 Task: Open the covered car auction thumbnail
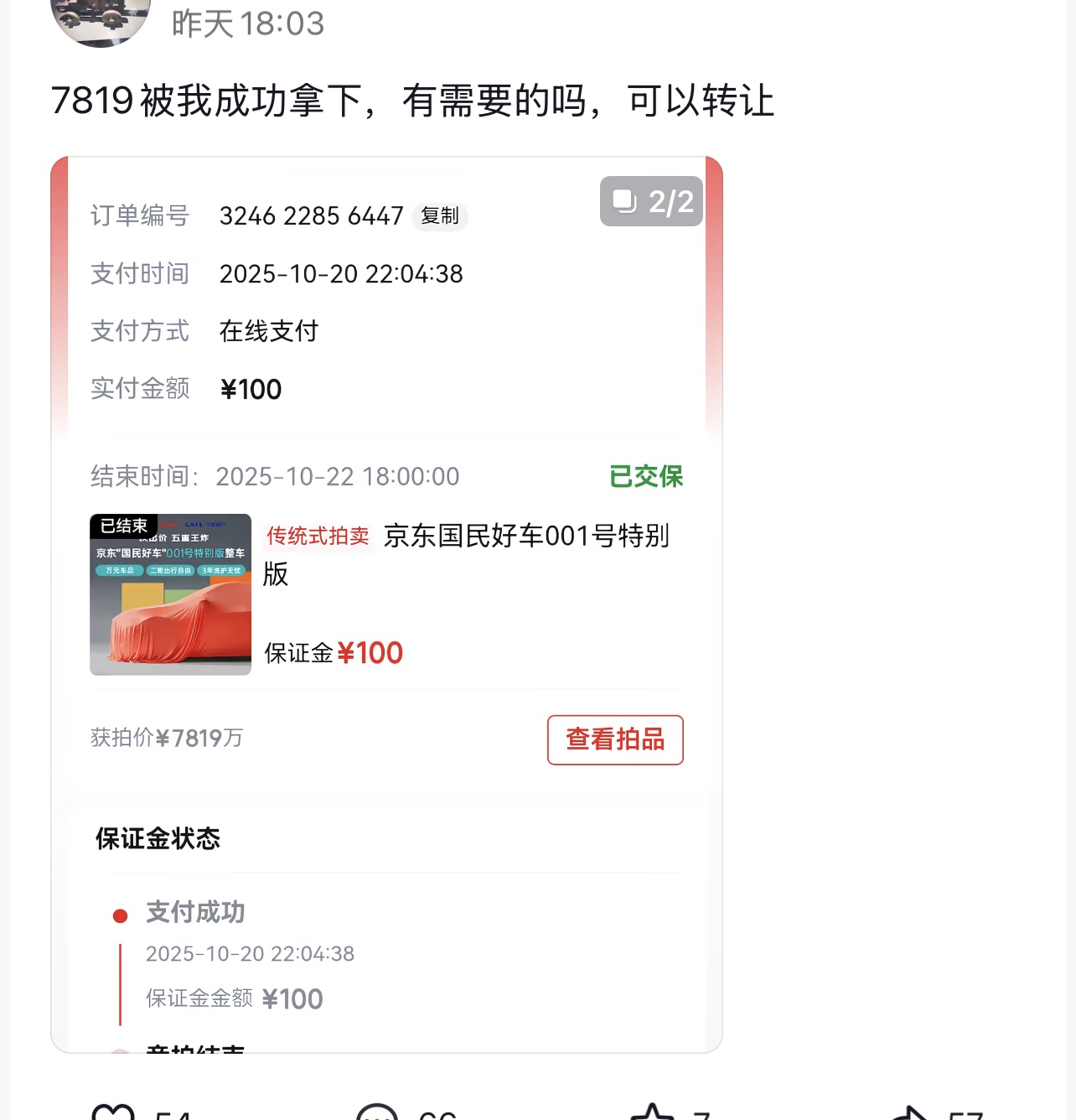(x=171, y=594)
